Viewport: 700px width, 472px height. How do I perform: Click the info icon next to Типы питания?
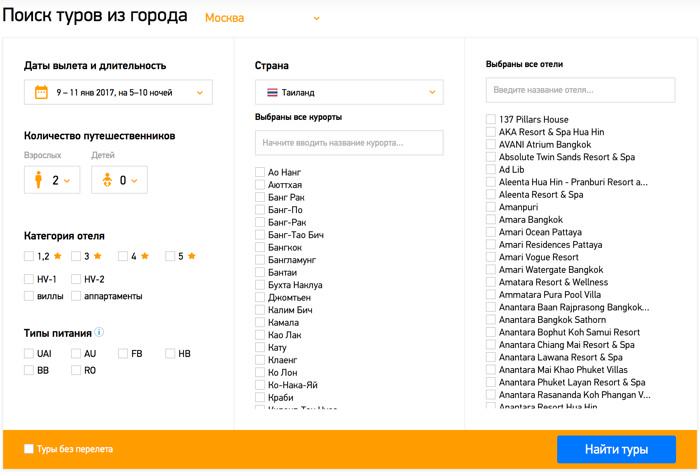pos(99,332)
